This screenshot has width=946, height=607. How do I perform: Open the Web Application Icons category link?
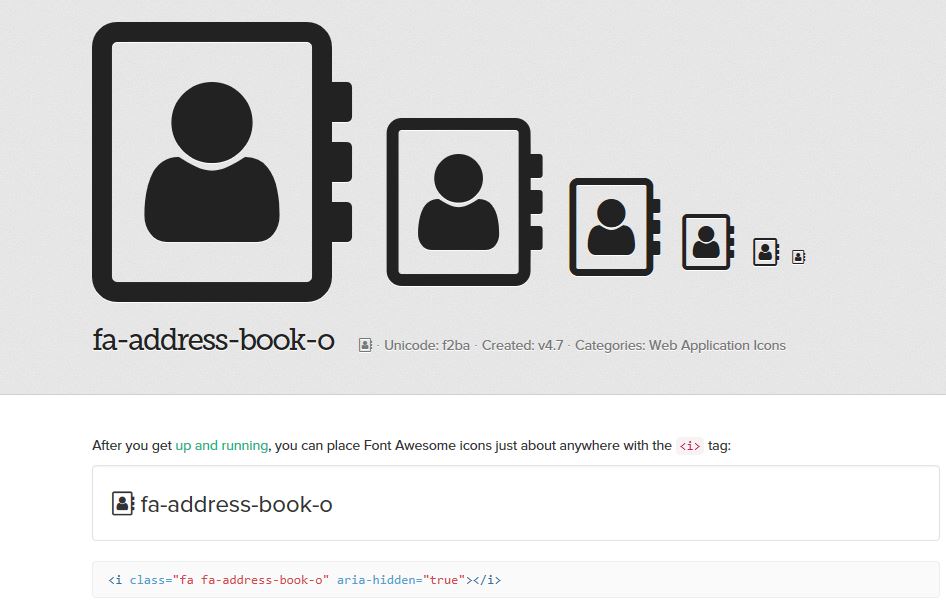(x=717, y=345)
